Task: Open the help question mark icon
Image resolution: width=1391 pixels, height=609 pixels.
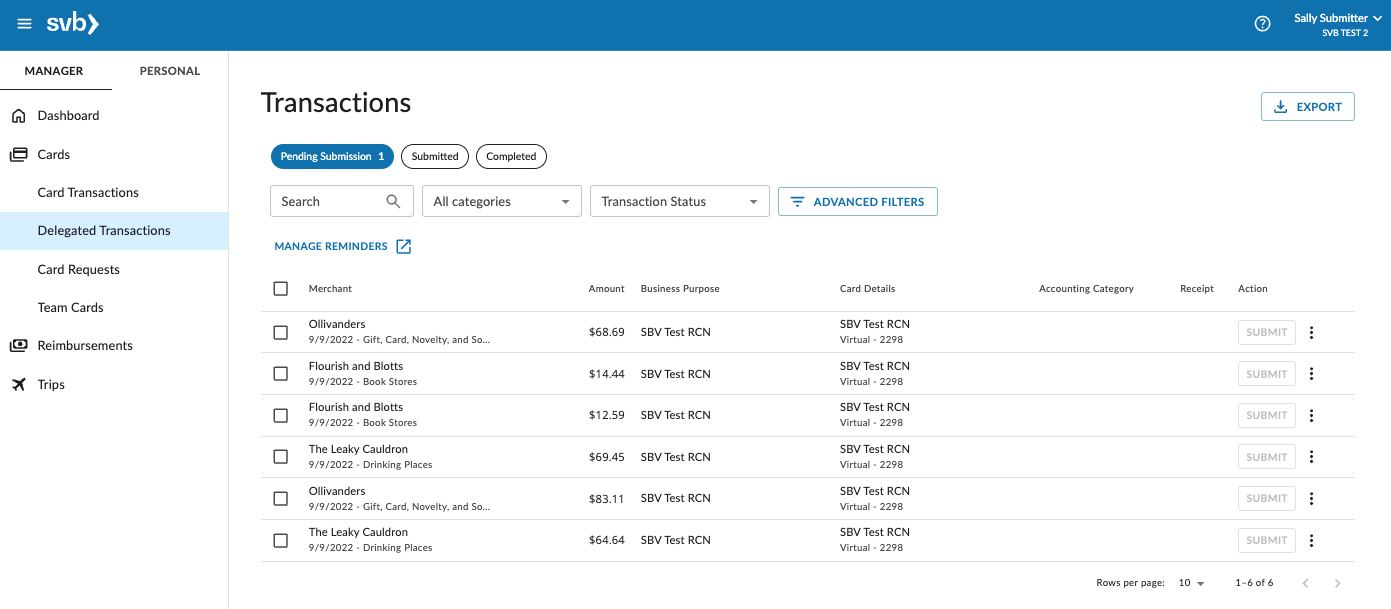Action: coord(1262,24)
